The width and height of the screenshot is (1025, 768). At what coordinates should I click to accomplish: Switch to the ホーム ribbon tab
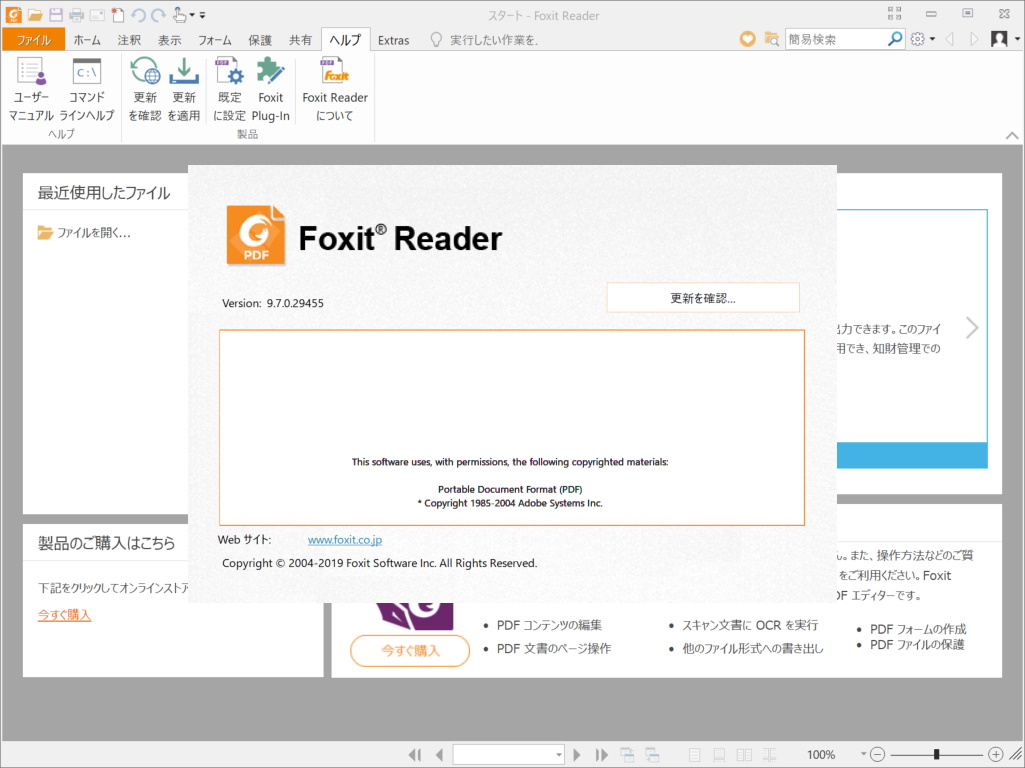click(x=86, y=39)
